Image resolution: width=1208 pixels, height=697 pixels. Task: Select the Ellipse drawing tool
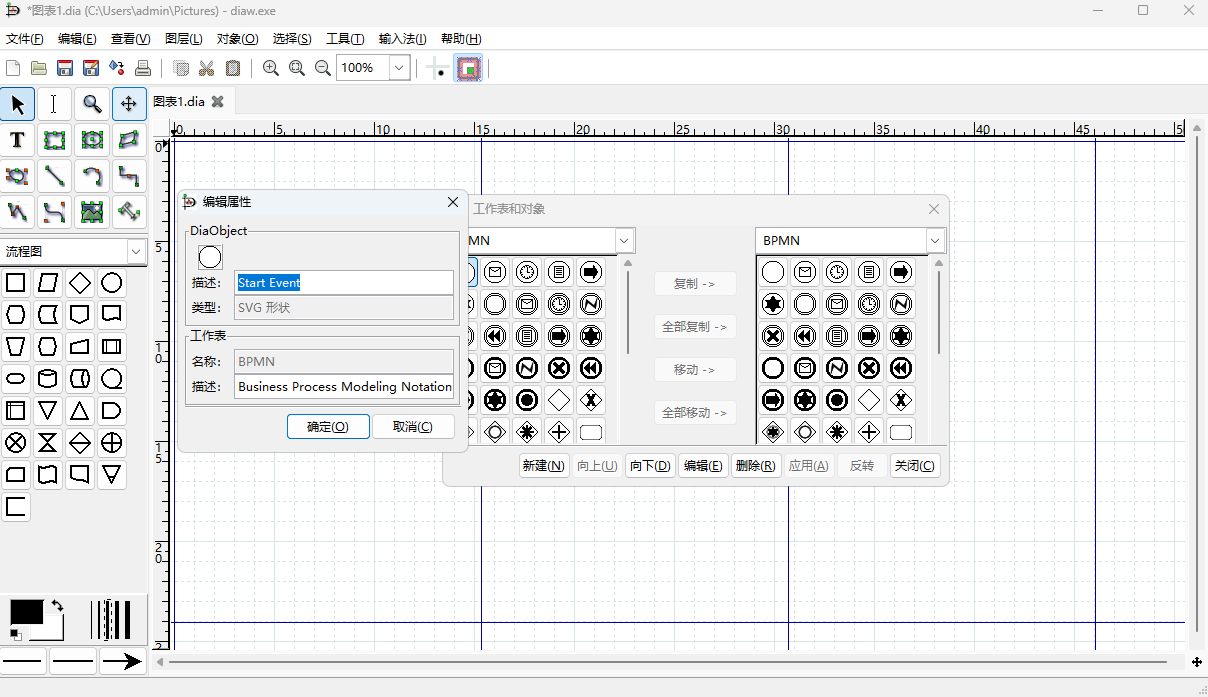tap(92, 140)
